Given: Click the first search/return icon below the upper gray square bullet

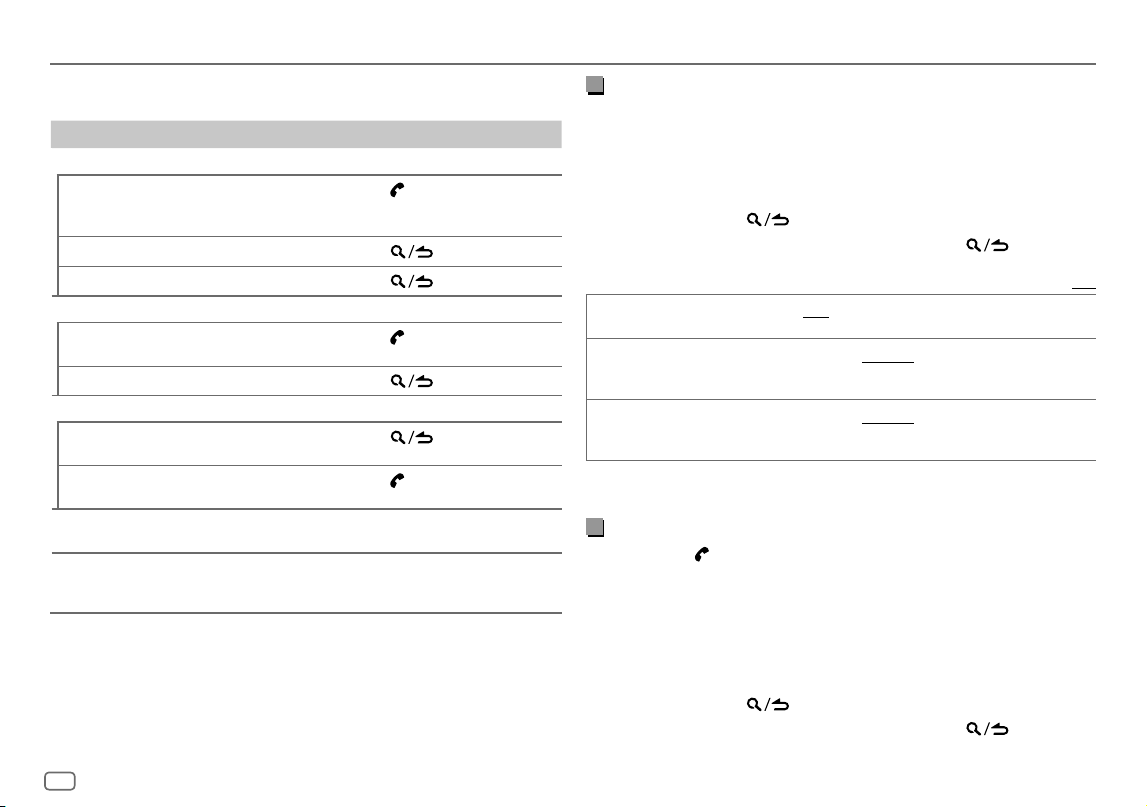Looking at the screenshot, I should [x=768, y=219].
